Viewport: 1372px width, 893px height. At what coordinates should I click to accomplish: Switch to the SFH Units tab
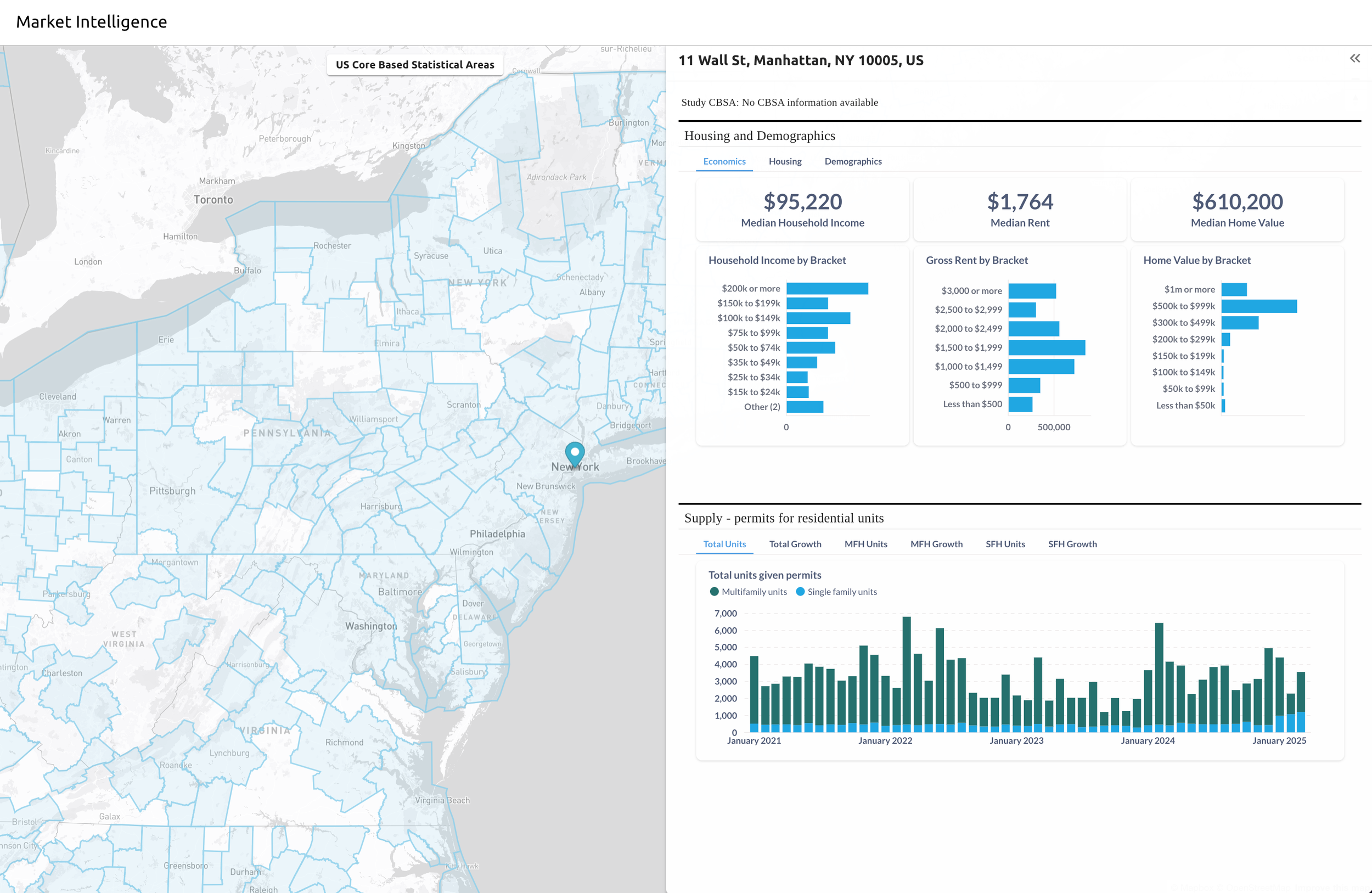1005,543
